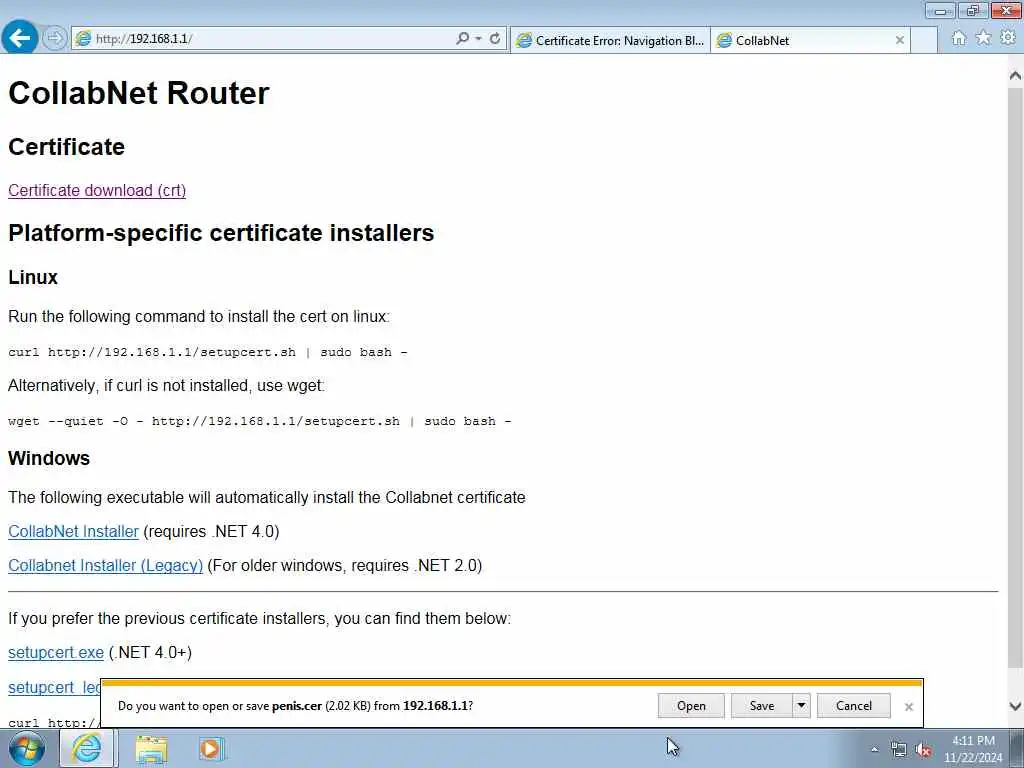Click the Show desktop strip
The height and width of the screenshot is (768, 1024).
point(1017,748)
